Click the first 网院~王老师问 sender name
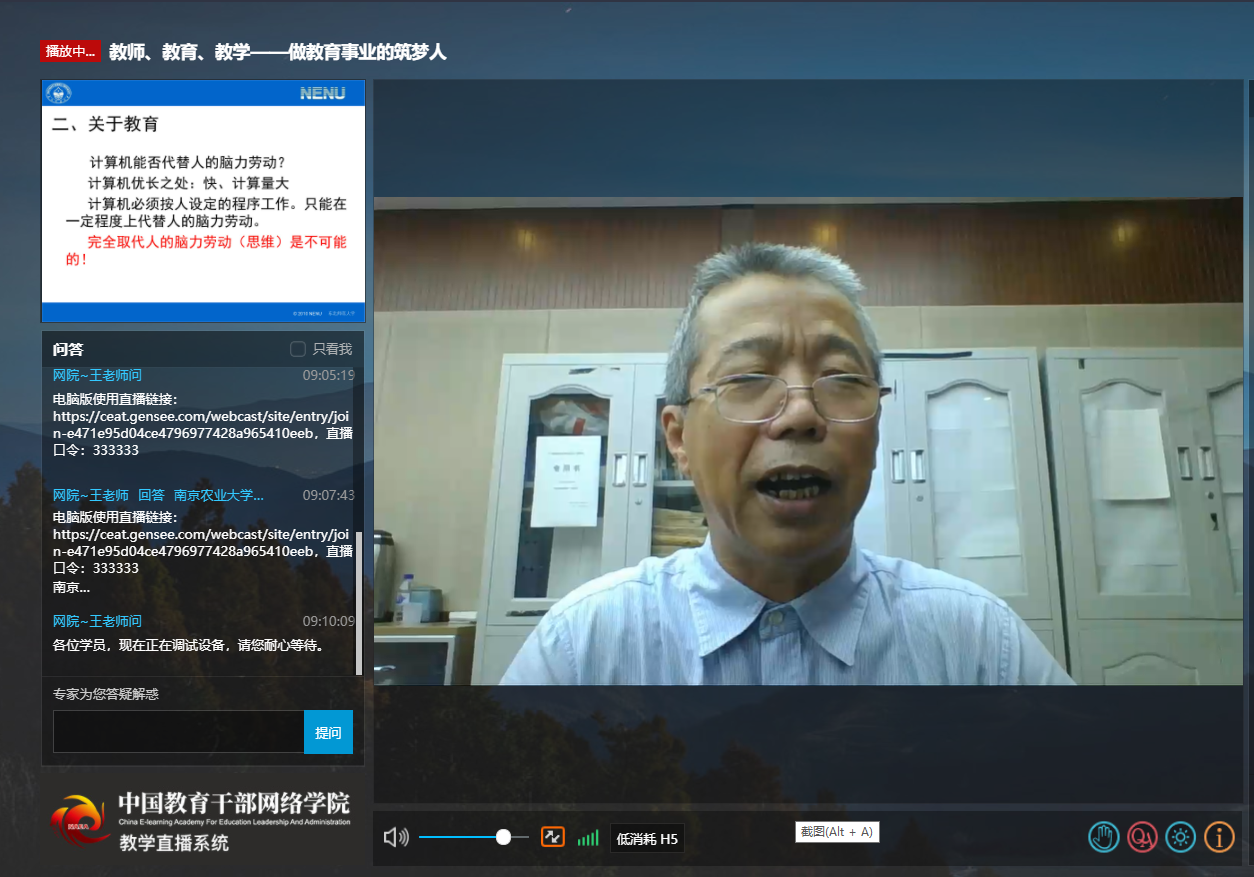Screen dimensions: 1254x877 point(97,375)
